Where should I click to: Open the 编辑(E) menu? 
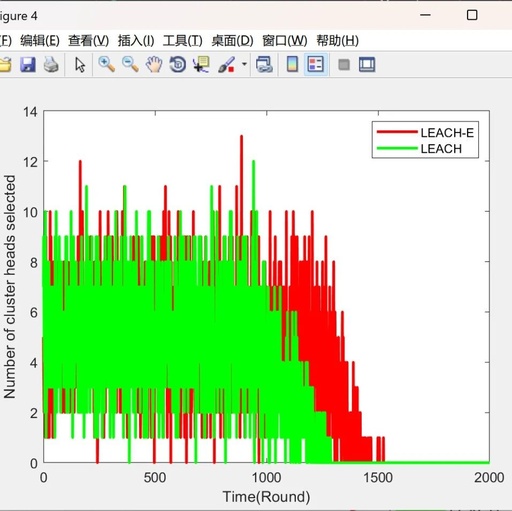(40, 41)
